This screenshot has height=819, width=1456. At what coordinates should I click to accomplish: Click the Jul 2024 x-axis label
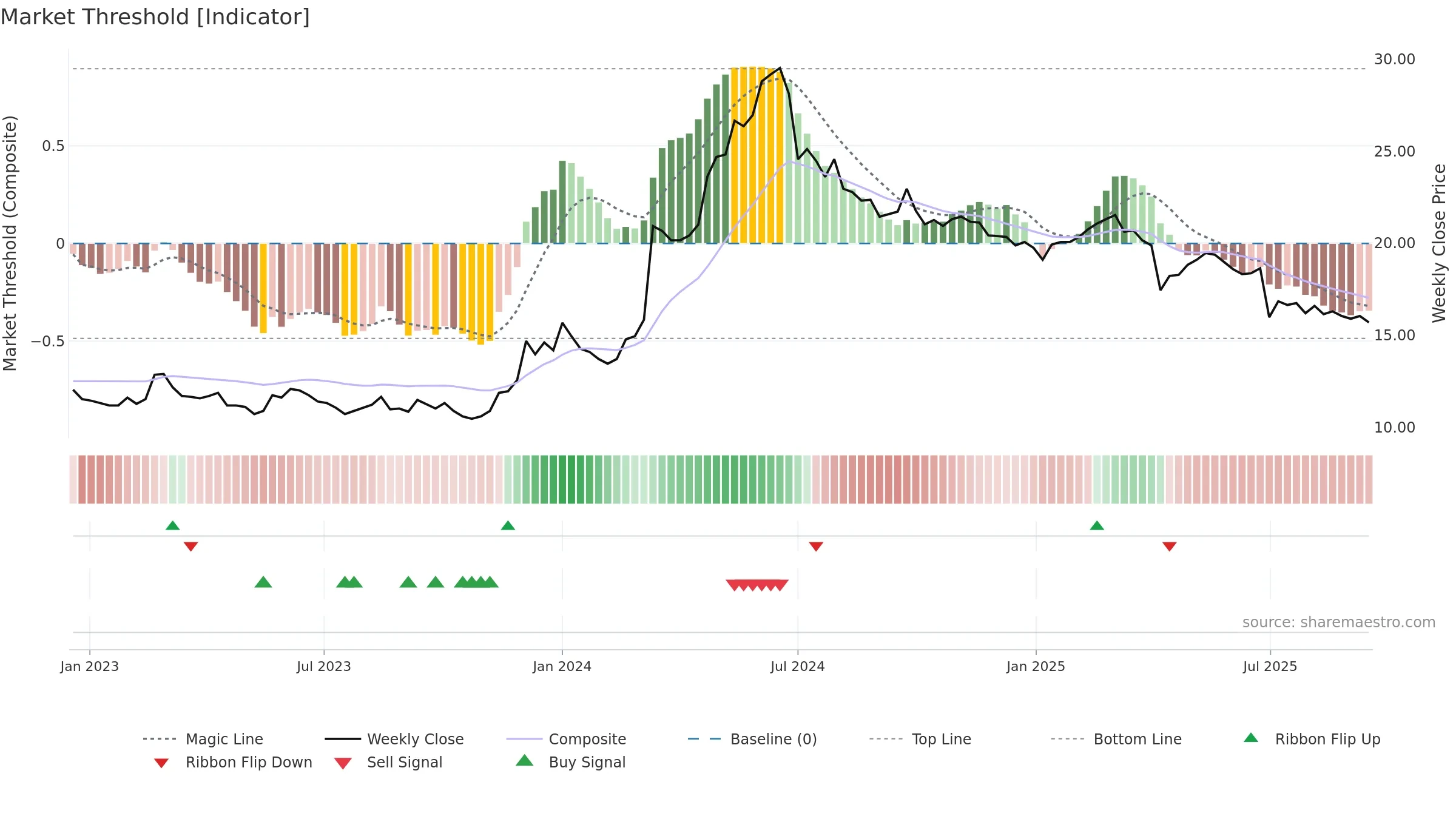coord(798,666)
